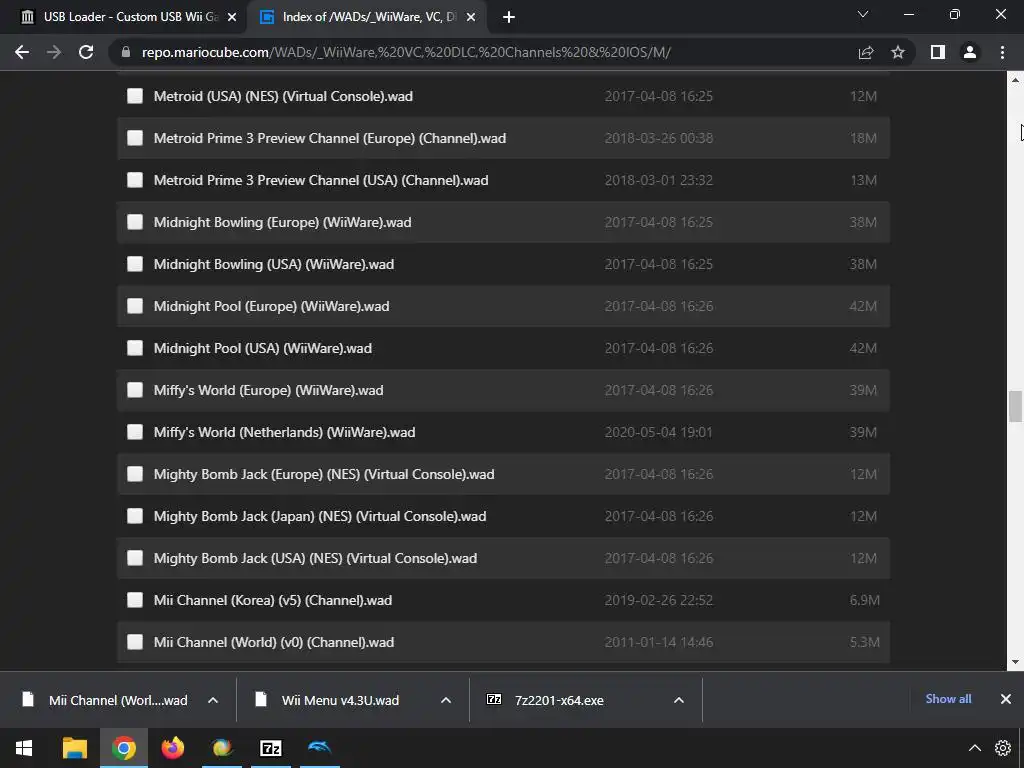Select Miffy's World (Netherlands) checkbox
The width and height of the screenshot is (1024, 768).
pyautogui.click(x=135, y=432)
